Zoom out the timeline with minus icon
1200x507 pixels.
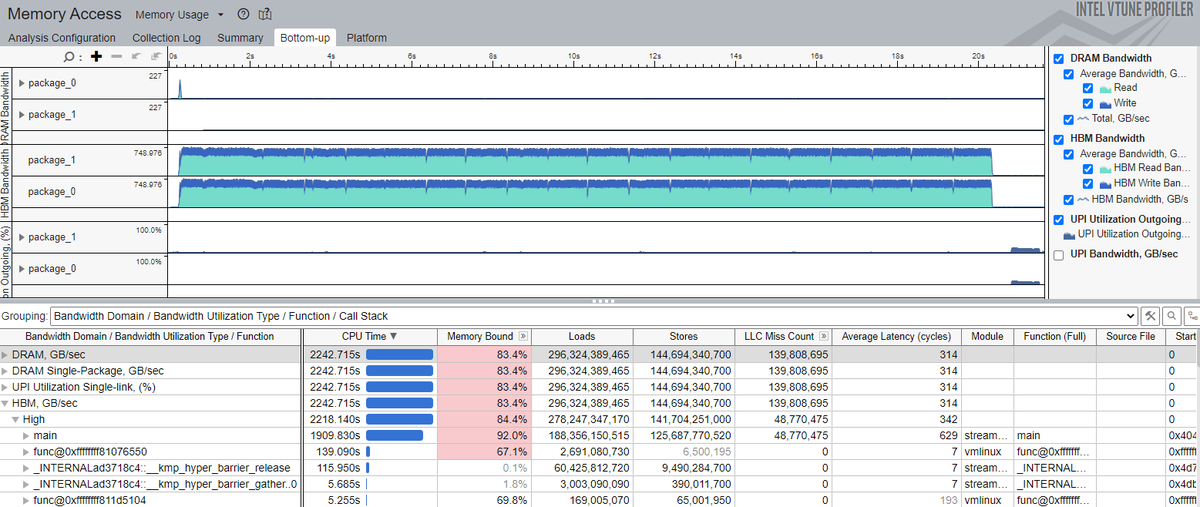pos(116,57)
